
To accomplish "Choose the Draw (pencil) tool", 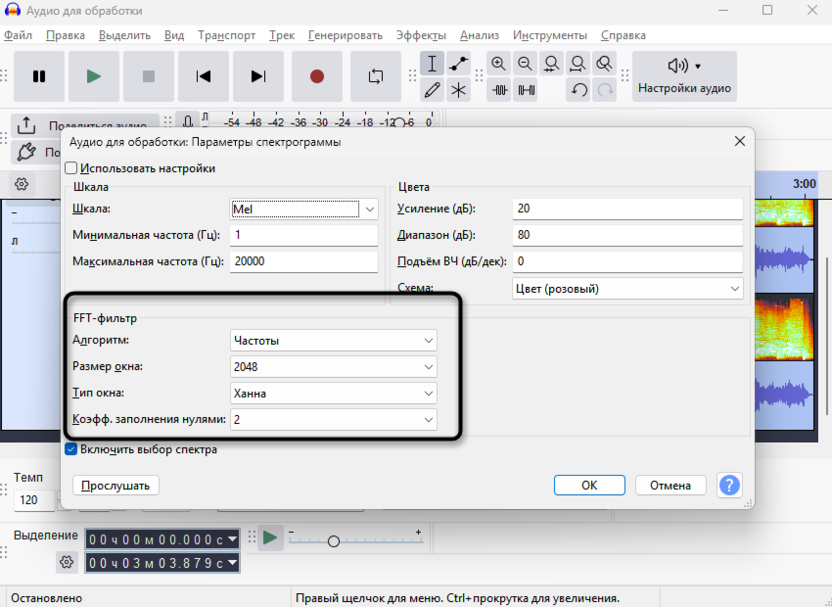I will 432,90.
